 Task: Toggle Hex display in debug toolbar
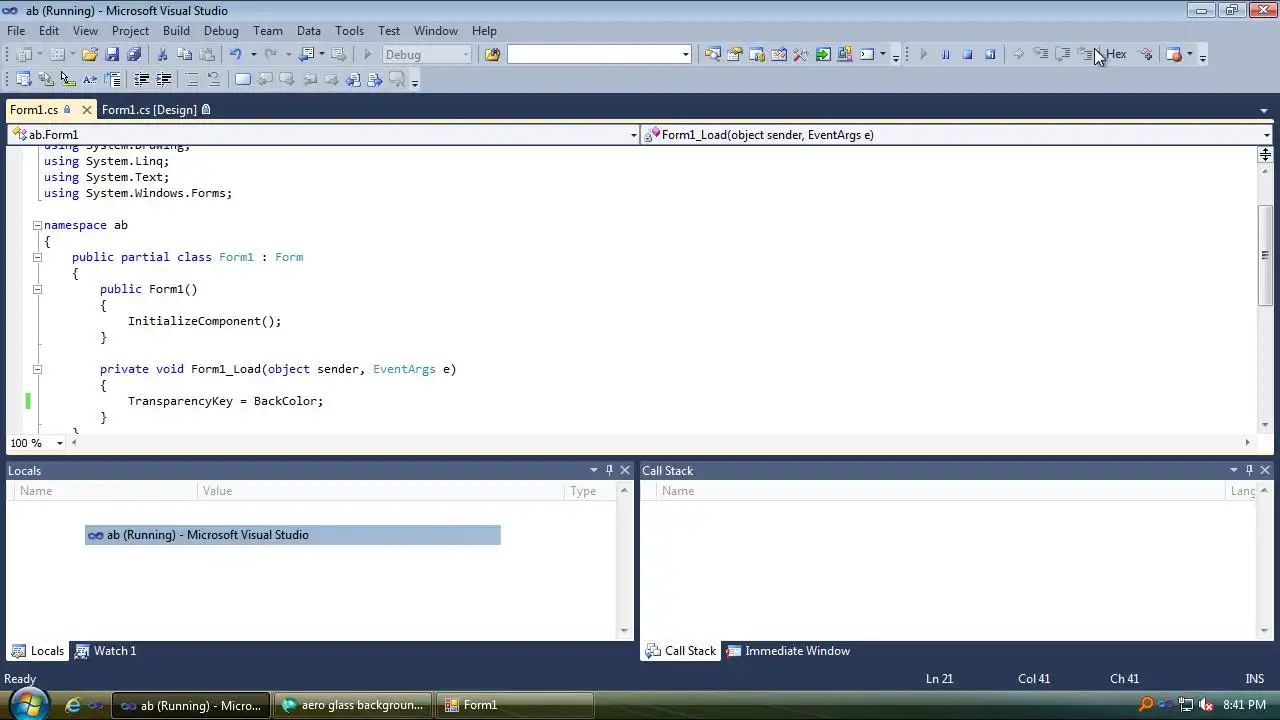point(1116,54)
